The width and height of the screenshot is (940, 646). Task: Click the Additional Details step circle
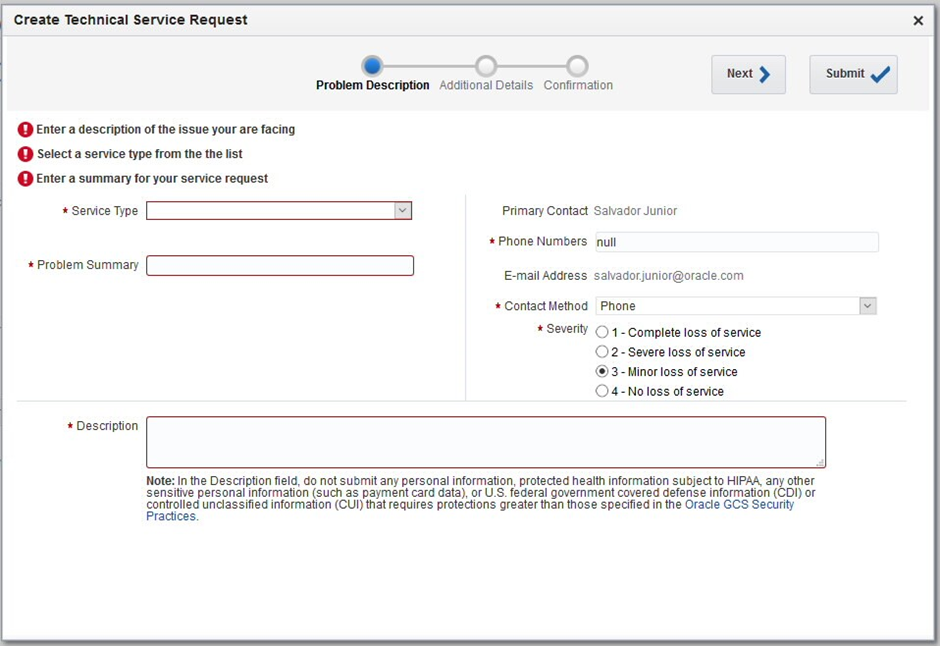[486, 66]
